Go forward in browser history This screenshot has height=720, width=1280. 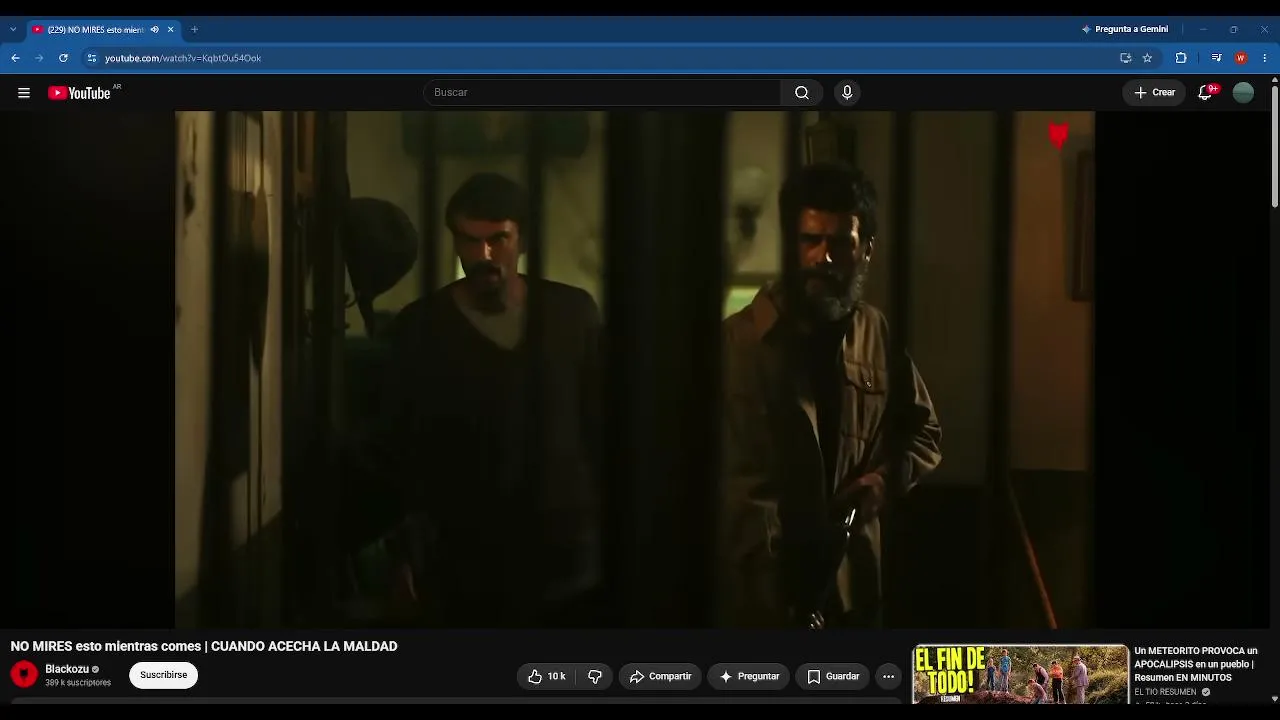click(x=39, y=58)
